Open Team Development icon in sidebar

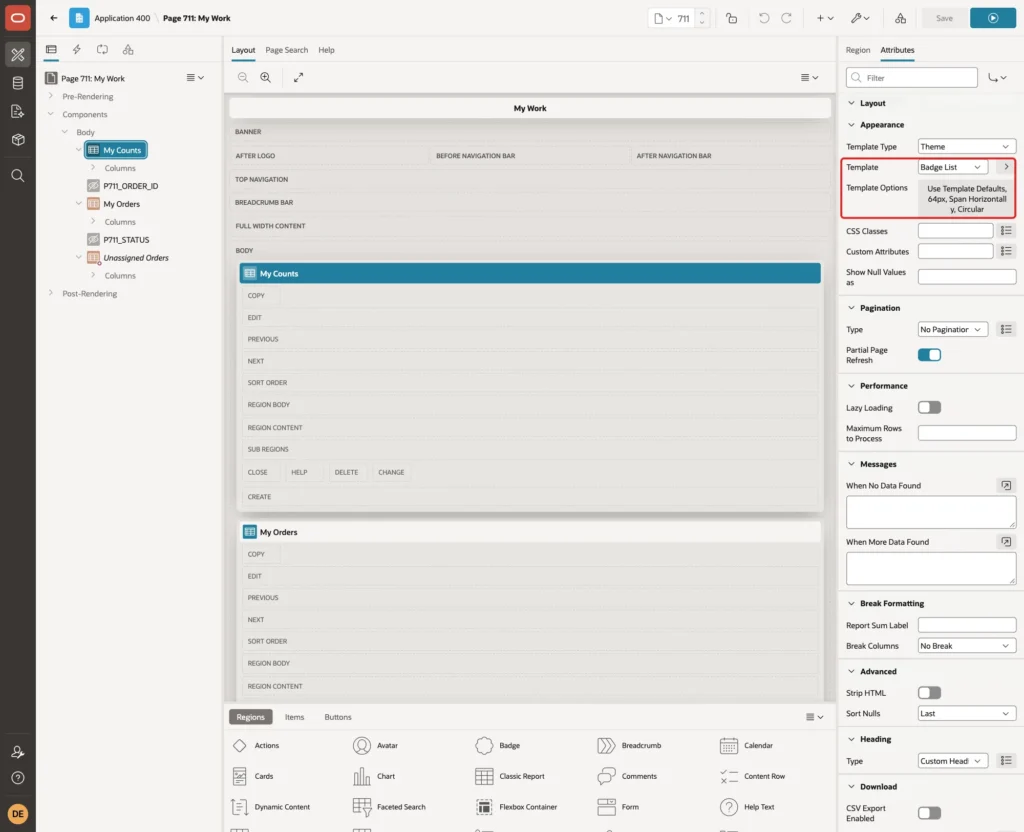pos(18,112)
